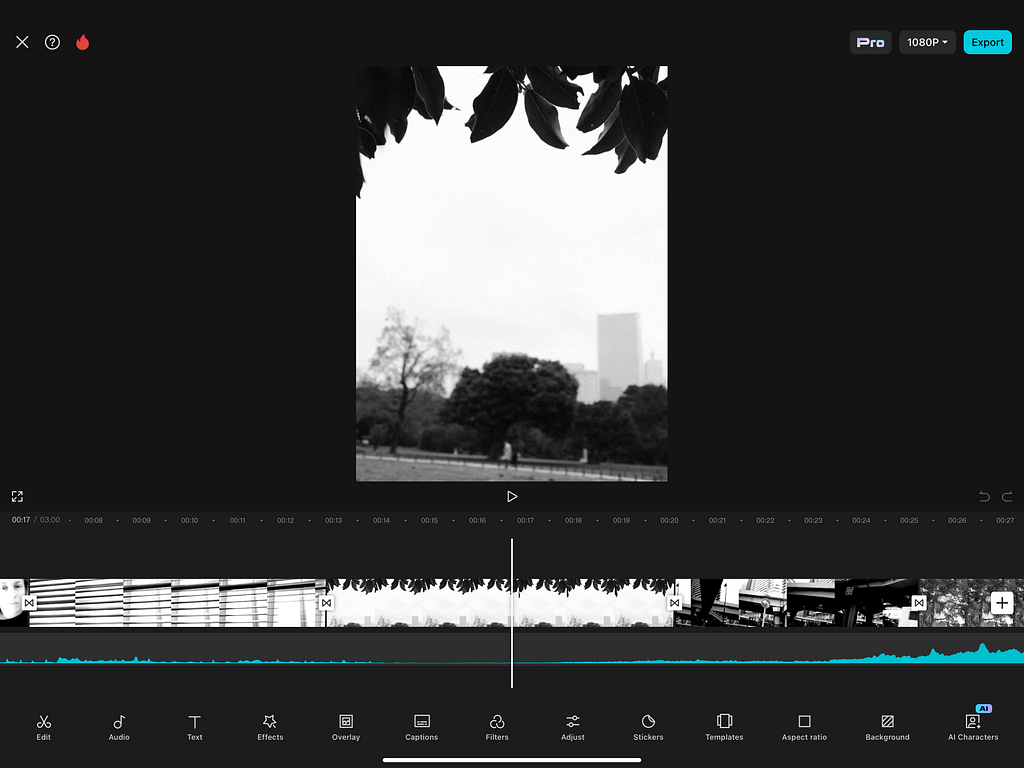Open the Effects panel
The width and height of the screenshot is (1024, 768).
pyautogui.click(x=270, y=727)
